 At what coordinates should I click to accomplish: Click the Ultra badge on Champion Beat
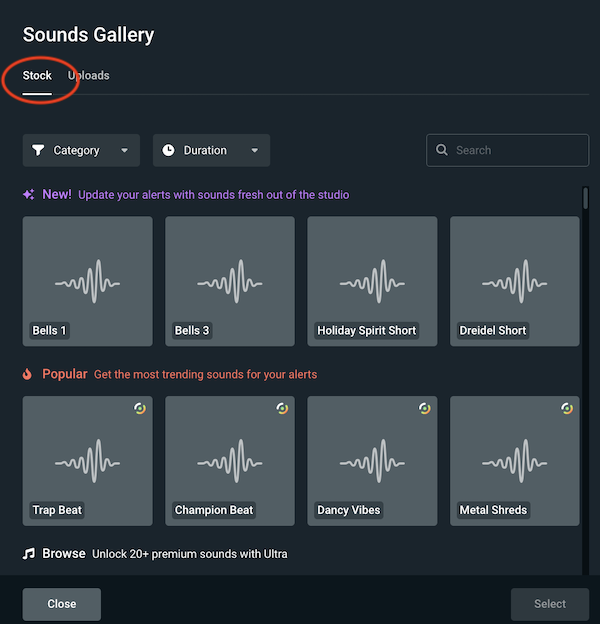coord(283,408)
